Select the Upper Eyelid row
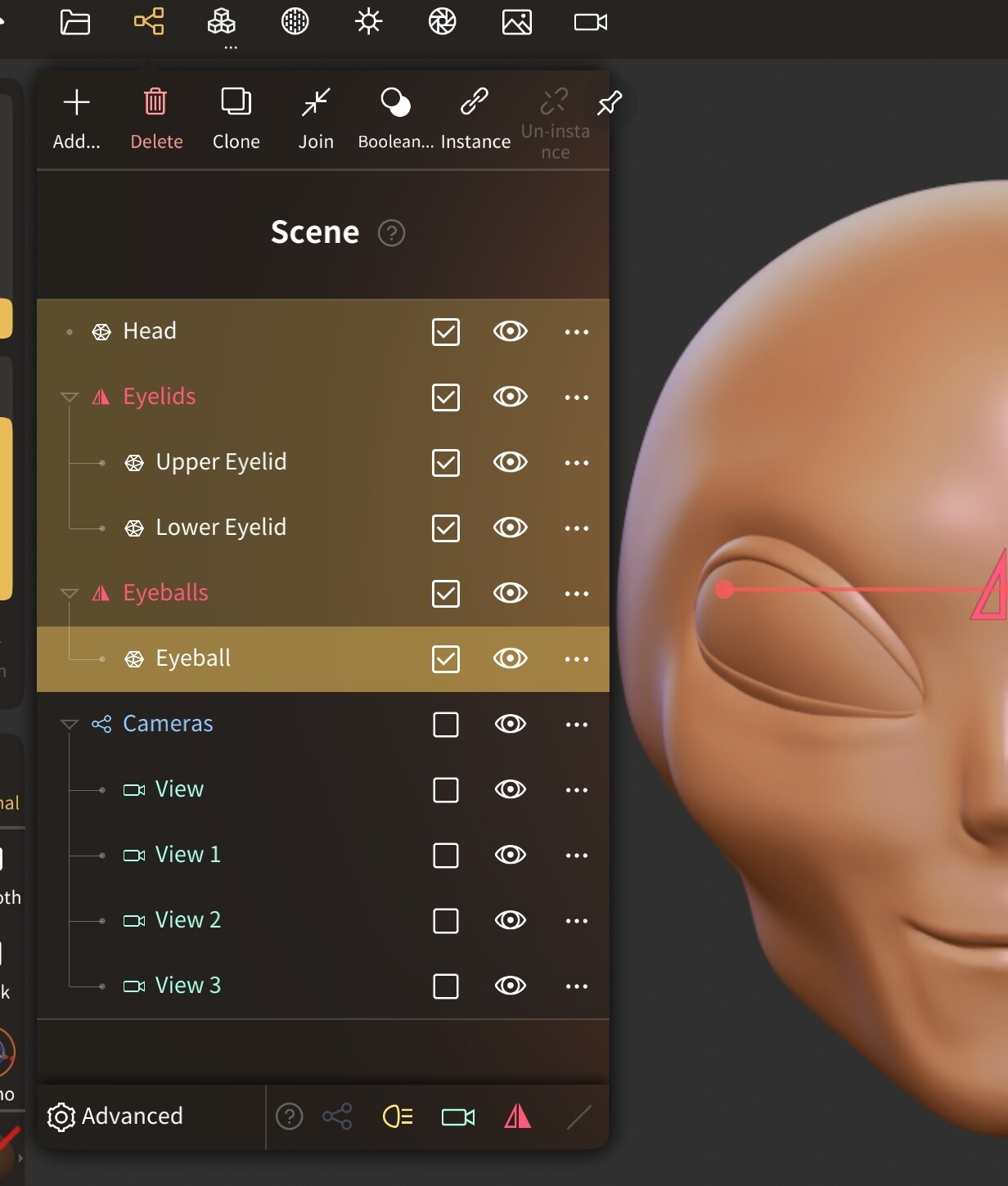Viewport: 1008px width, 1186px height. (323, 463)
